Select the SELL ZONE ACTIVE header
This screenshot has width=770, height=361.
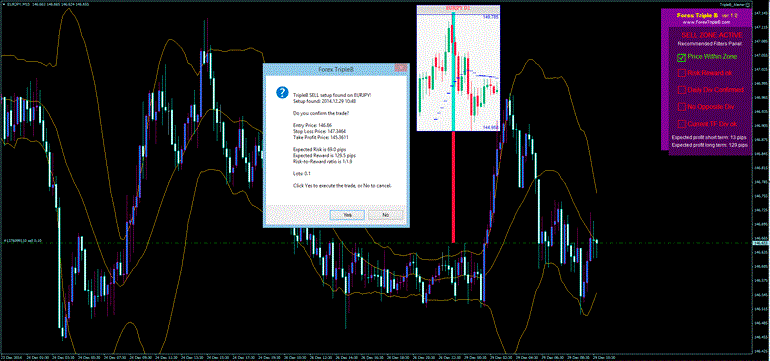pyautogui.click(x=712, y=35)
